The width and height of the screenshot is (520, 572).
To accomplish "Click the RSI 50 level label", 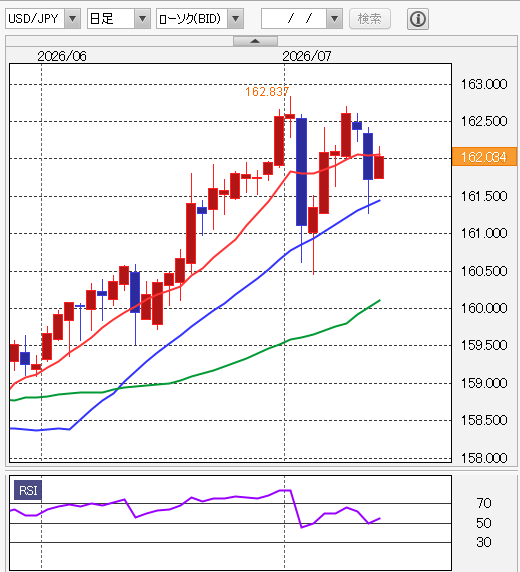I will [484, 523].
